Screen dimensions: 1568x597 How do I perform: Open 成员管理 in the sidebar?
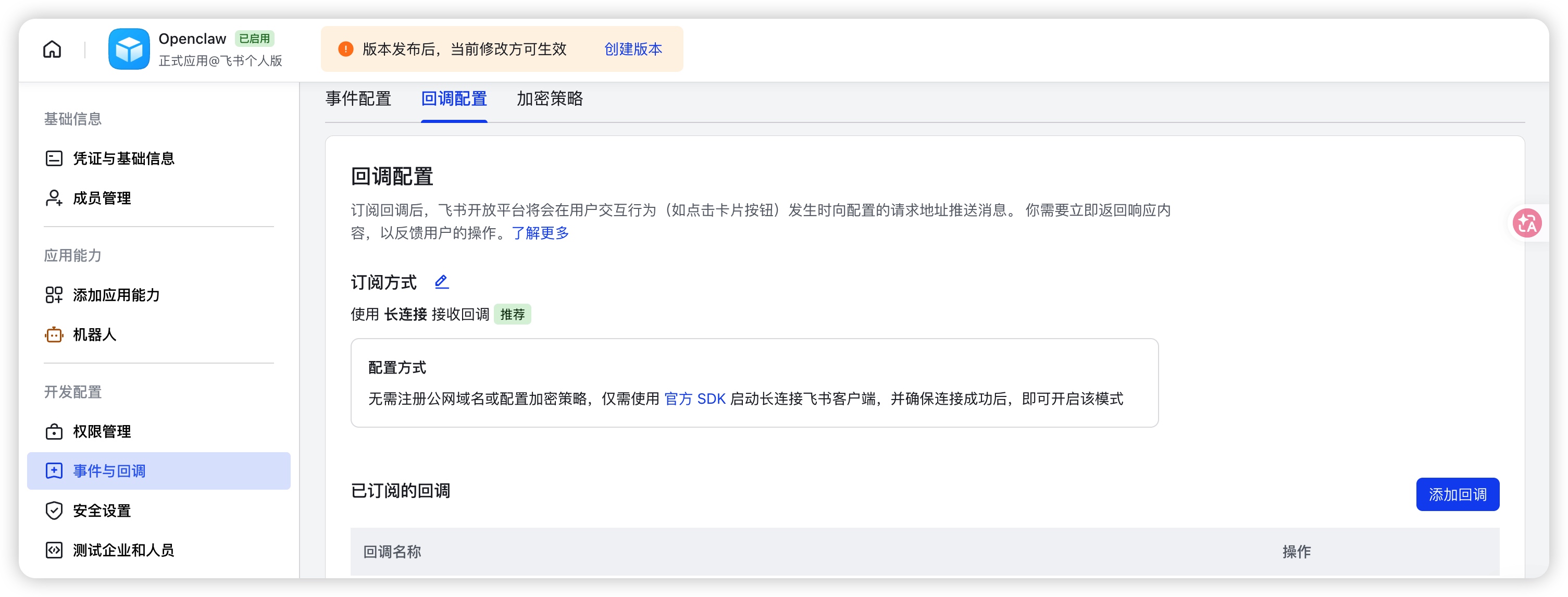point(102,198)
